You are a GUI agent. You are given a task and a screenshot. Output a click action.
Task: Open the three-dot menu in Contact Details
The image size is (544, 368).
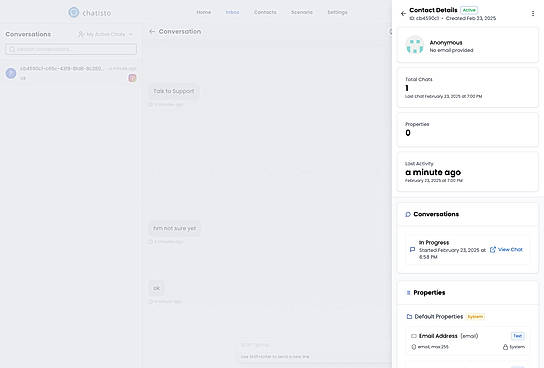click(x=533, y=14)
